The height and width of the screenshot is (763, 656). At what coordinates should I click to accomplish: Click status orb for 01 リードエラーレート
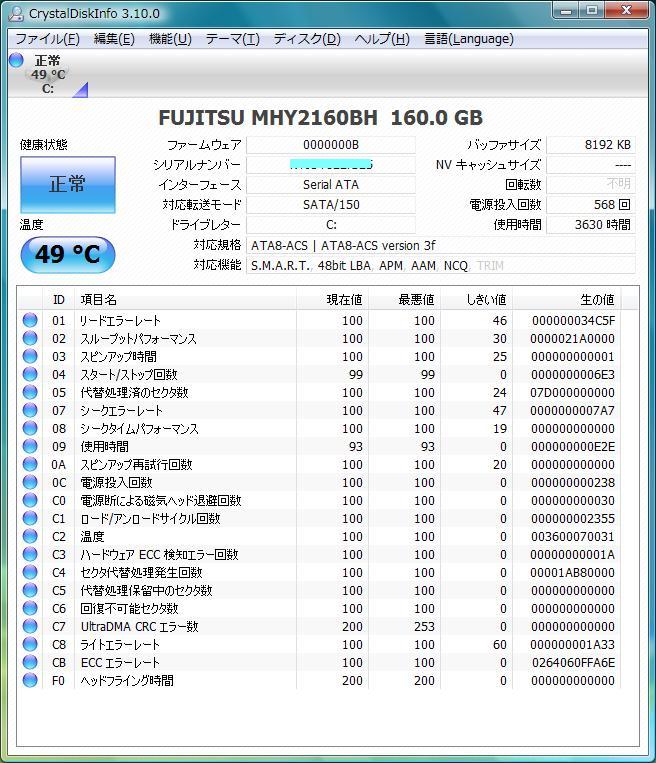(30, 320)
